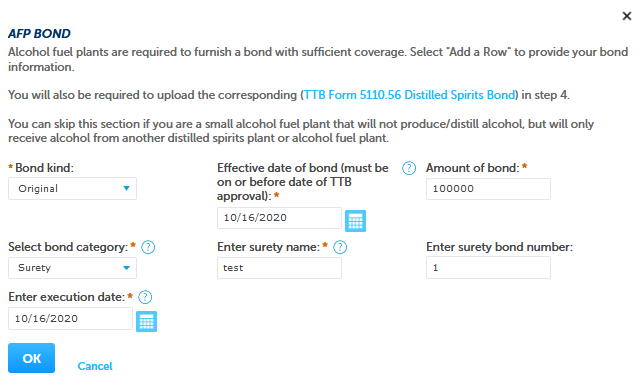Click the surety name field containing test

pos(279,268)
